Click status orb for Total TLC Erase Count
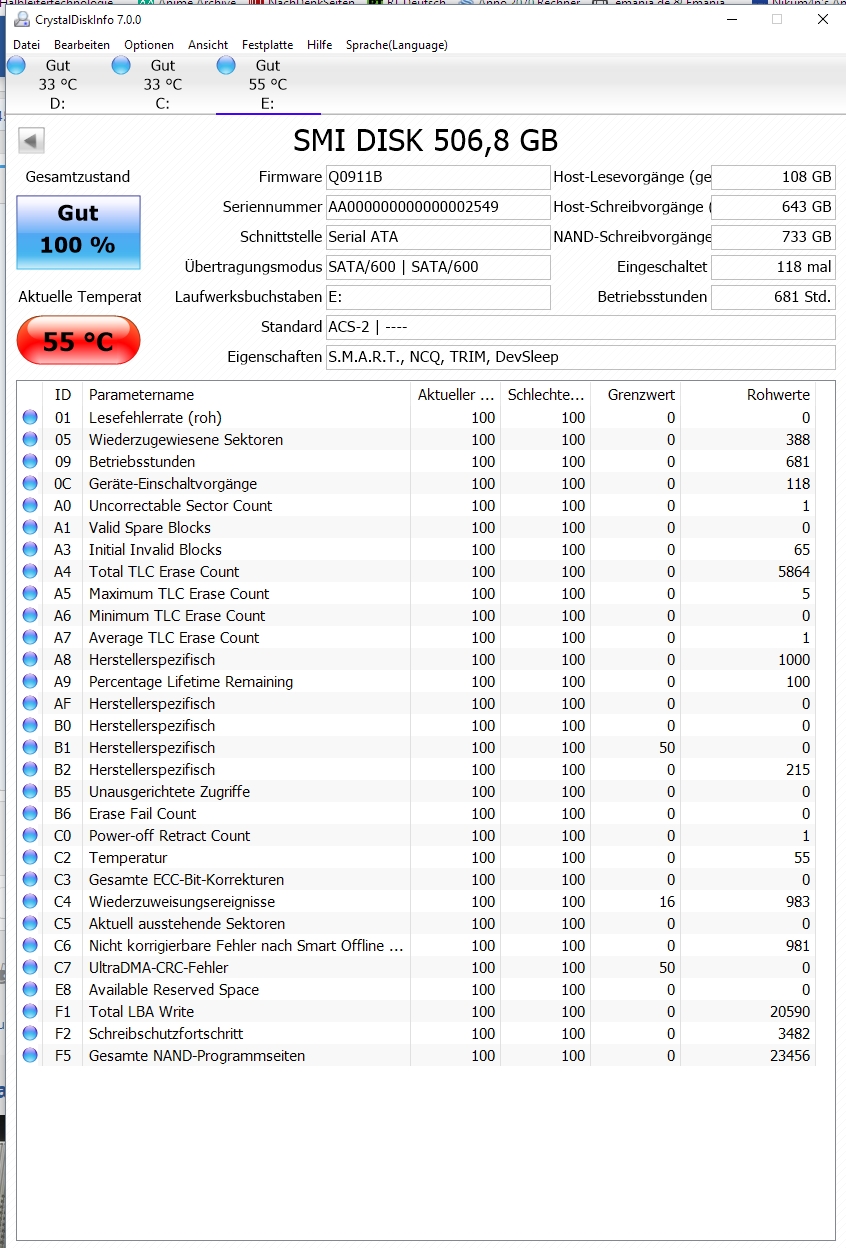This screenshot has width=846, height=1248. (30, 572)
